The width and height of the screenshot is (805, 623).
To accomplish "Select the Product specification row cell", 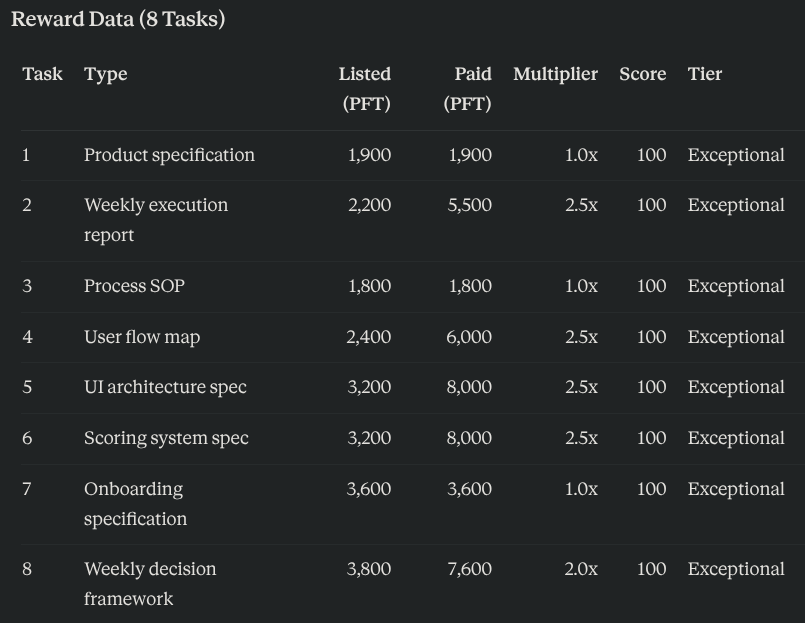I will [169, 155].
